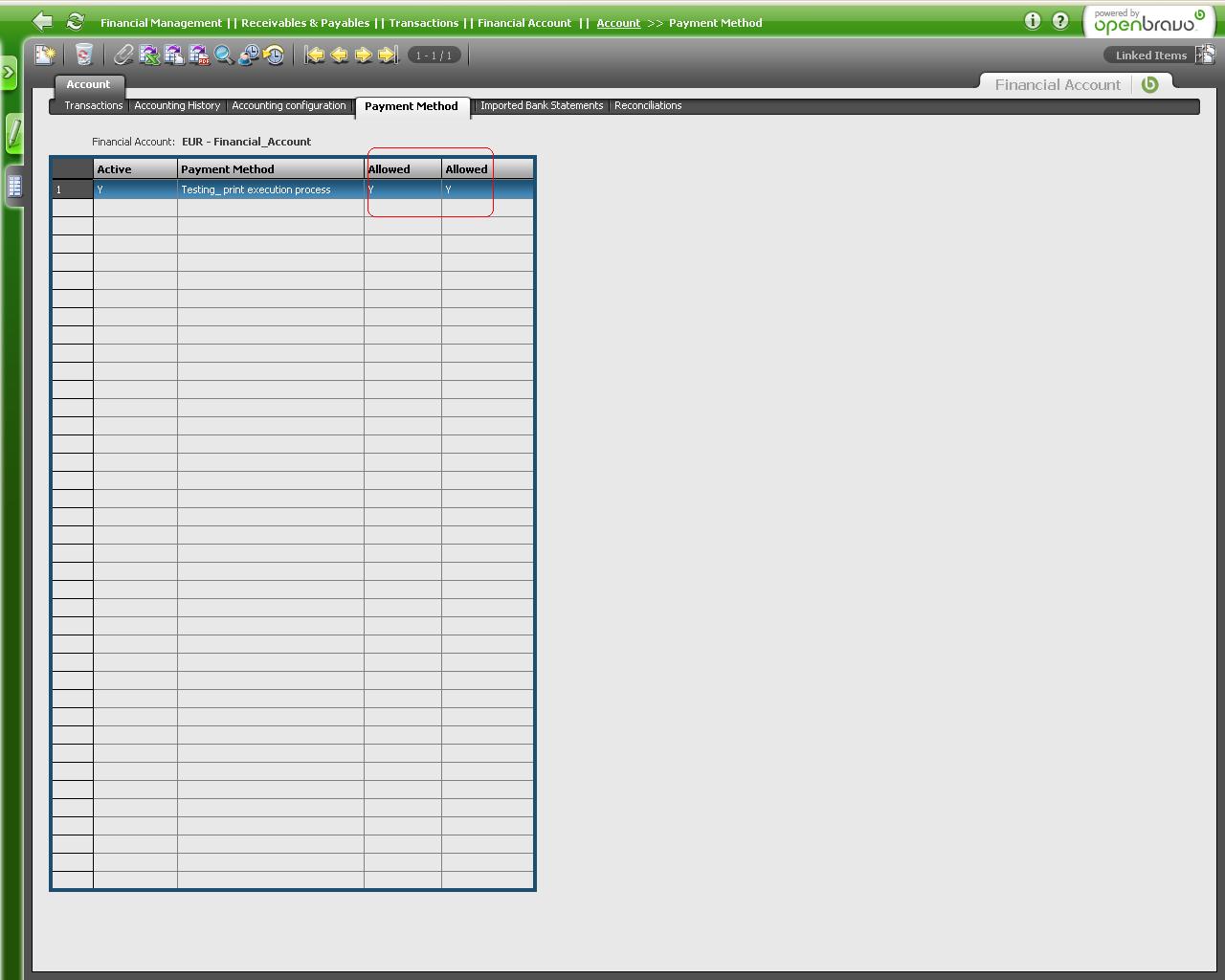Create a new record with the New icon
The height and width of the screenshot is (980, 1225).
pos(45,56)
